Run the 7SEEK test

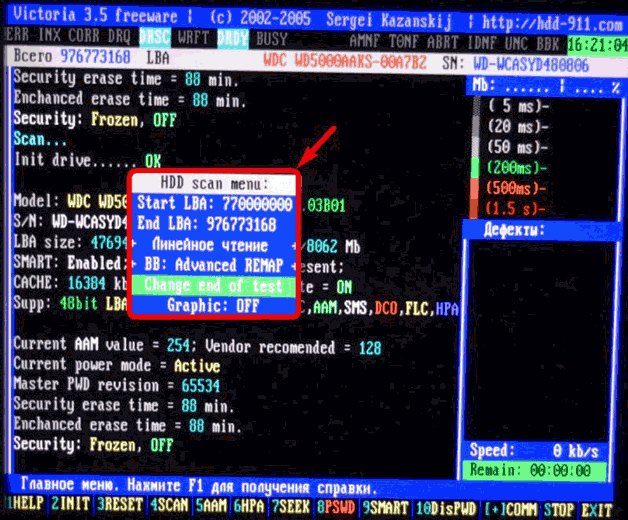pos(291,507)
